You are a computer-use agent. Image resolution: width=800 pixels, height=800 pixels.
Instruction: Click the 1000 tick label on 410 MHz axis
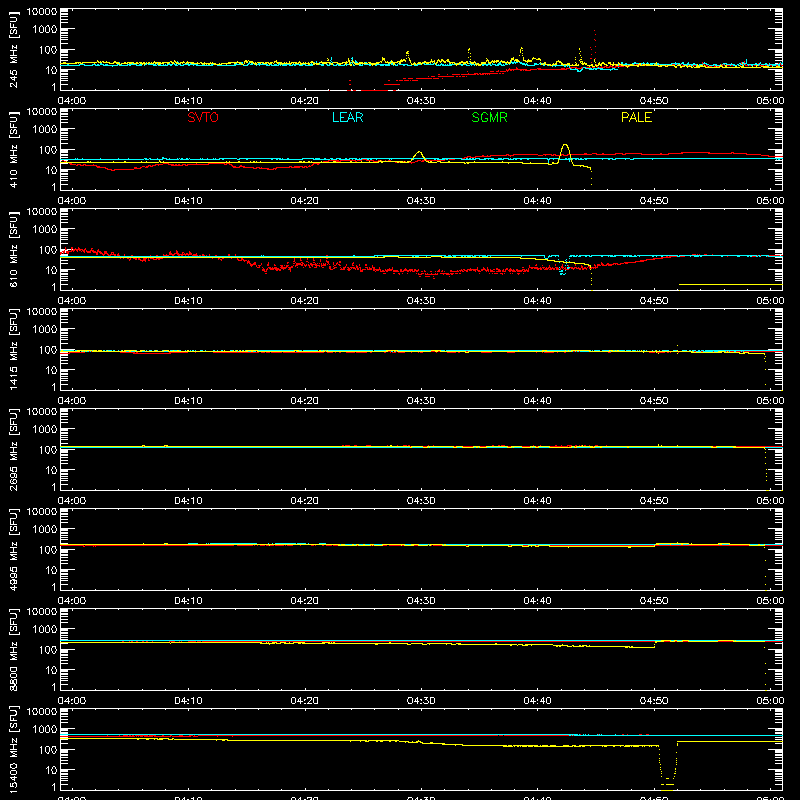45,130
